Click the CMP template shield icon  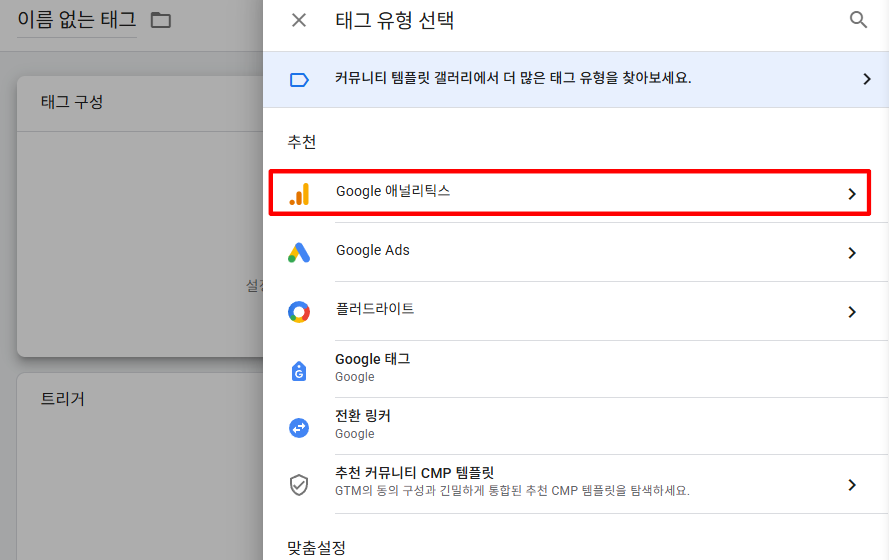click(x=299, y=485)
